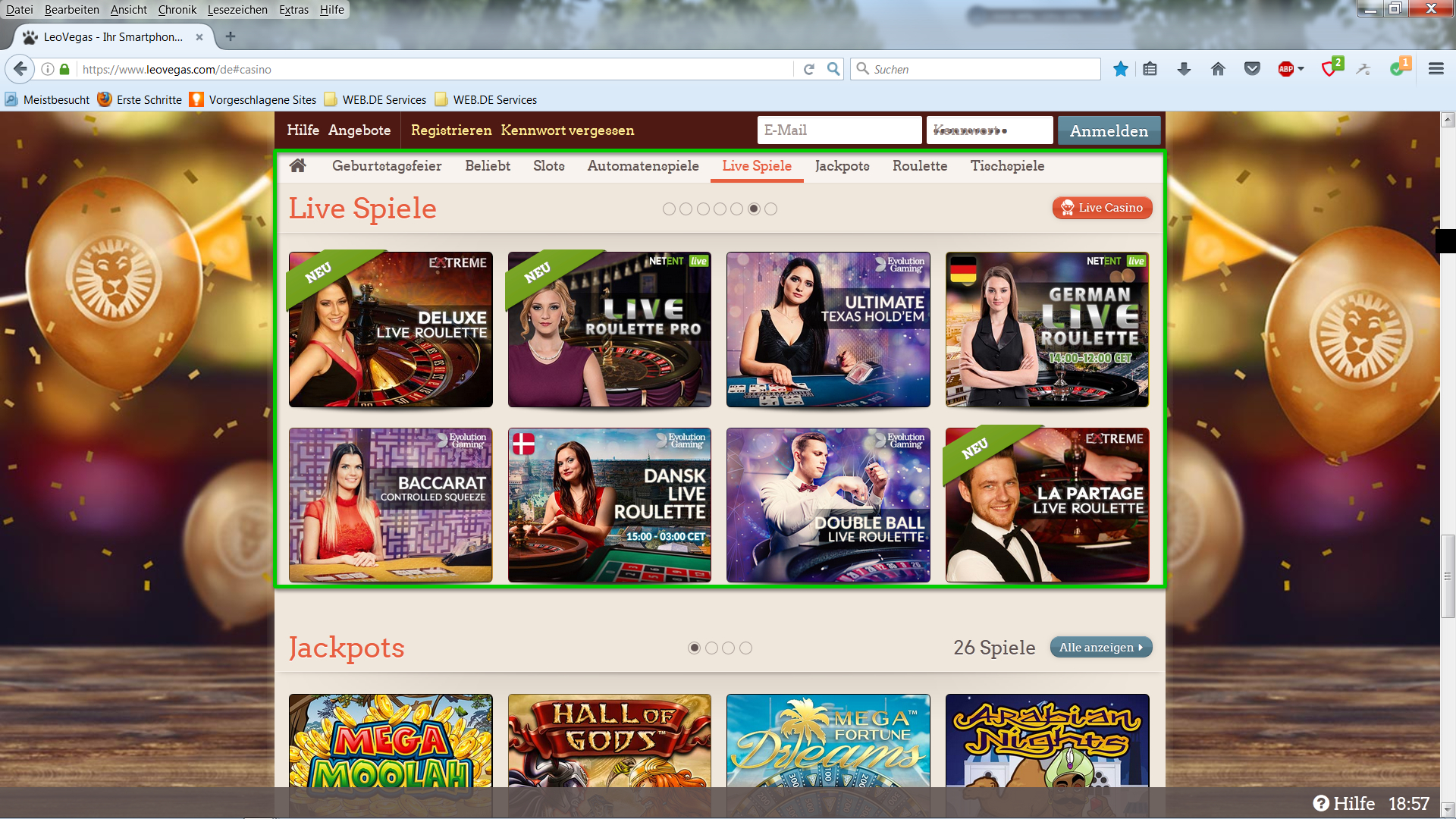Click the green padlock security icon
The height and width of the screenshot is (819, 1456).
point(64,69)
